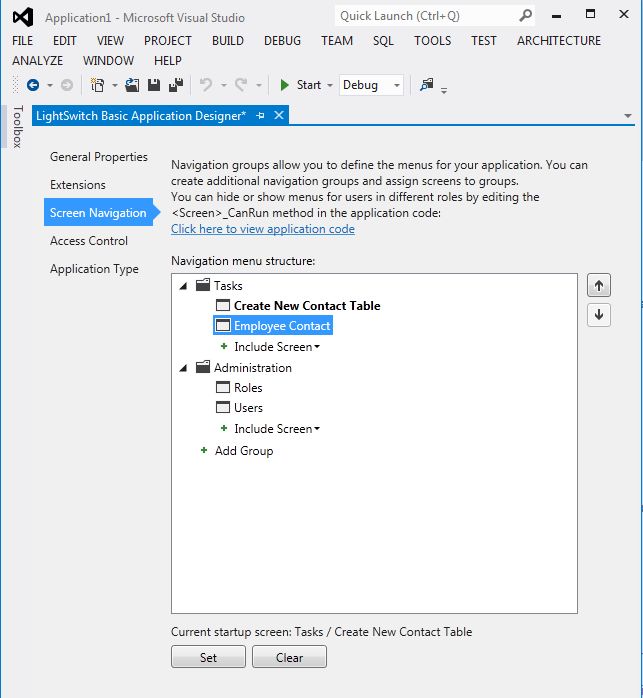This screenshot has width=643, height=698.
Task: Pin the LightSwitch designer tab
Action: point(260,116)
